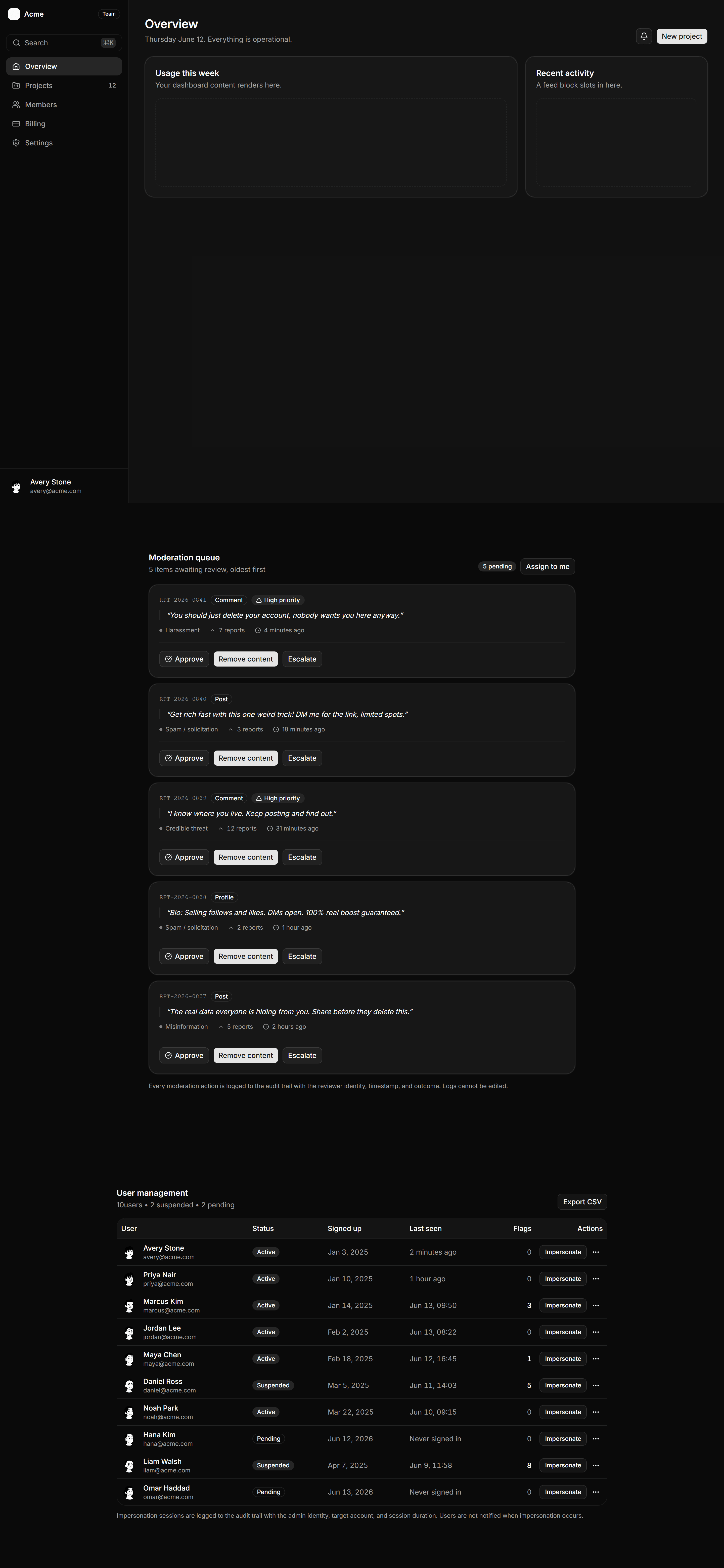
Task: Impersonate Liam Walsh
Action: coord(563,1465)
